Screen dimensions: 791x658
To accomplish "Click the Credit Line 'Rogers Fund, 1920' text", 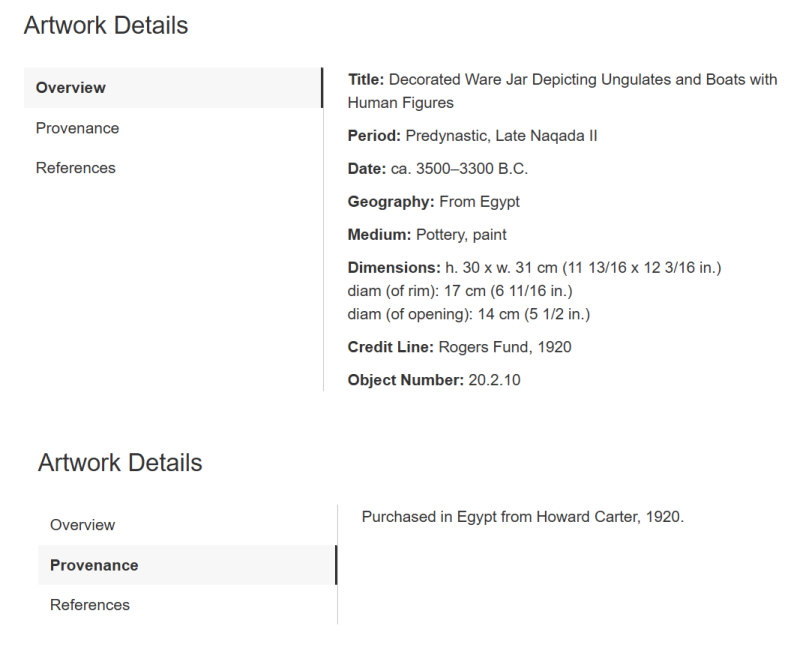I will [x=459, y=347].
